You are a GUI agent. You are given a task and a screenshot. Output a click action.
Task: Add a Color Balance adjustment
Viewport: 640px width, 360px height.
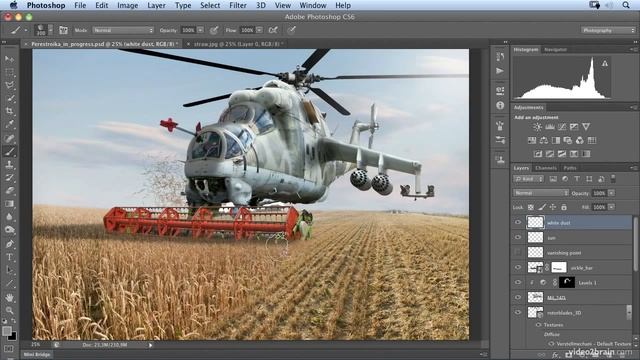point(544,140)
